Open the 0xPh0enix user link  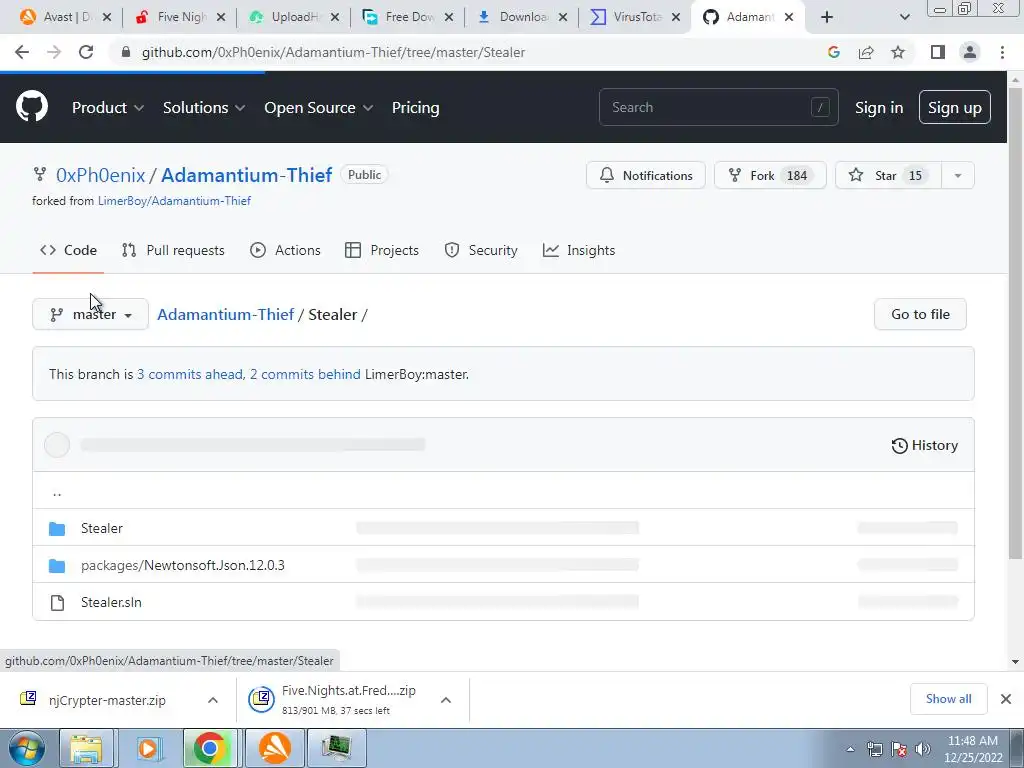[x=101, y=175]
